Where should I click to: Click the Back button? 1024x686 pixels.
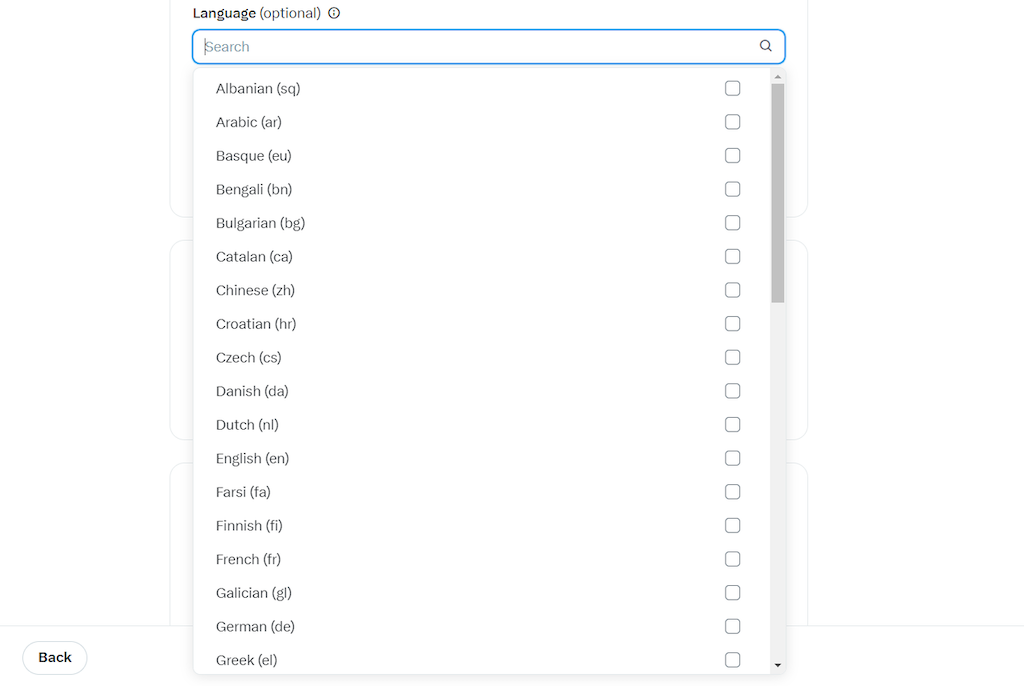[55, 657]
